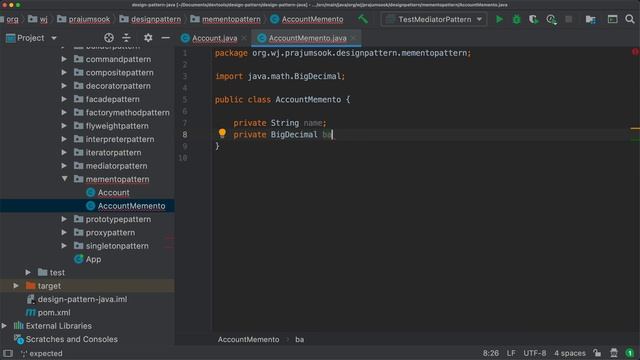Click the mementopattern breadcrumb in navigation bar
Screen dimensions: 640x360
pos(231,19)
